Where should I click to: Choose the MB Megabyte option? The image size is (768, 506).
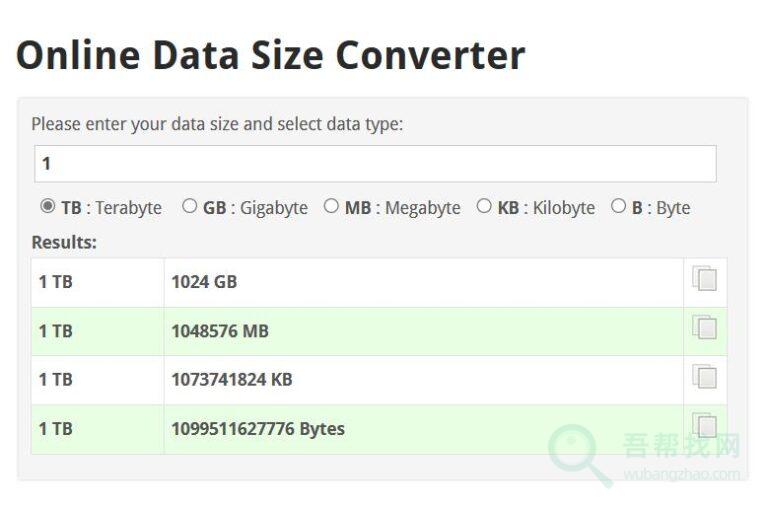pos(331,207)
